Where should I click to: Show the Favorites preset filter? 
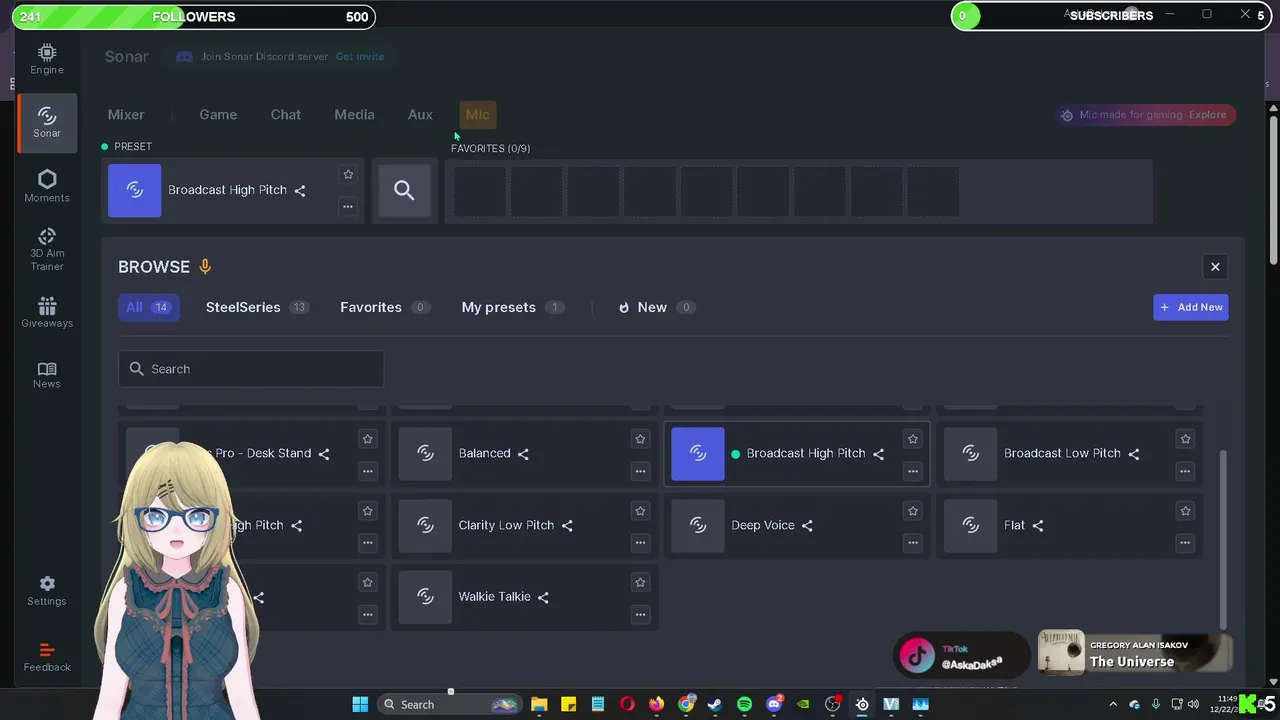click(385, 307)
